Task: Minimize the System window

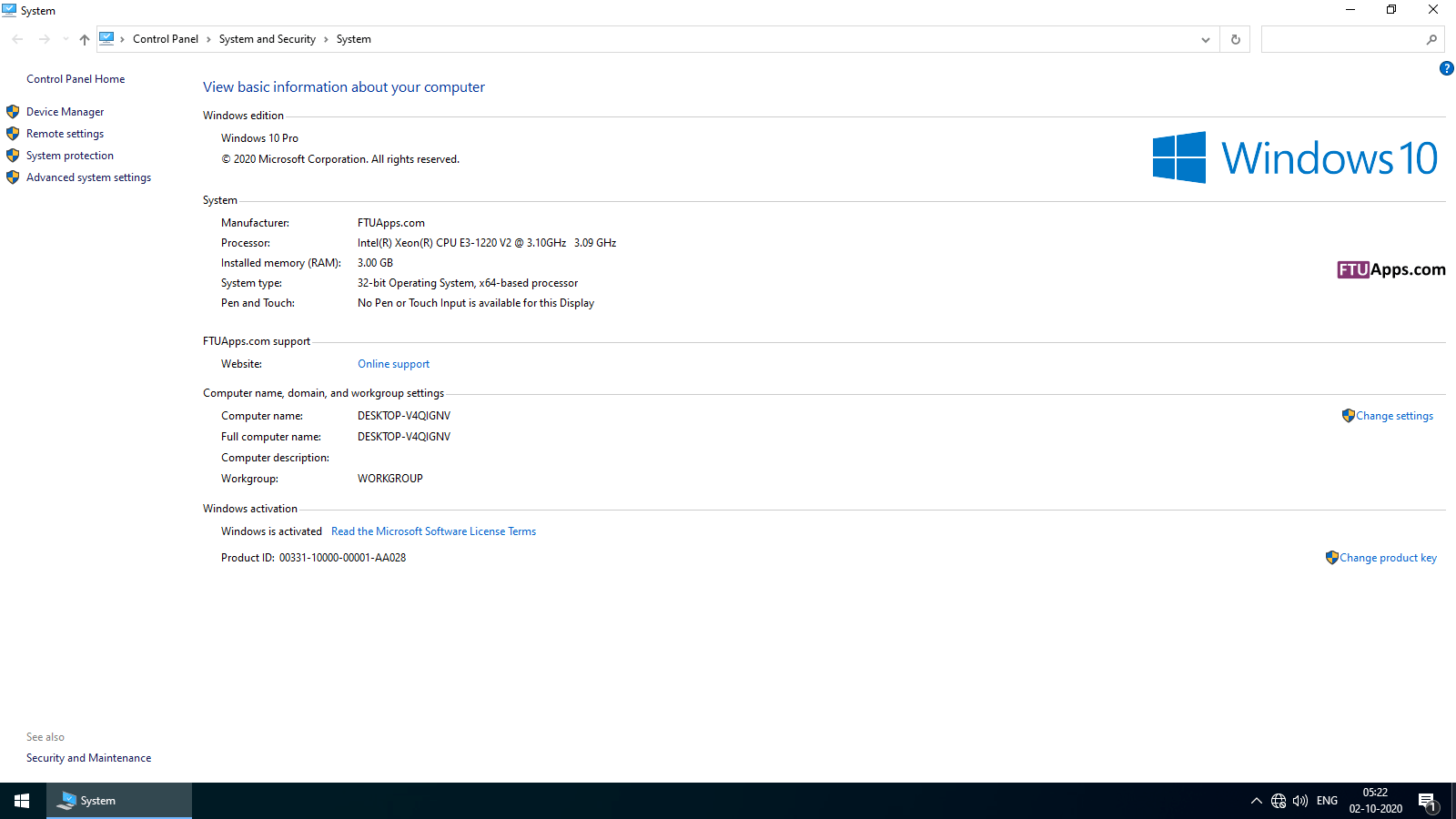Action: 1350,10
